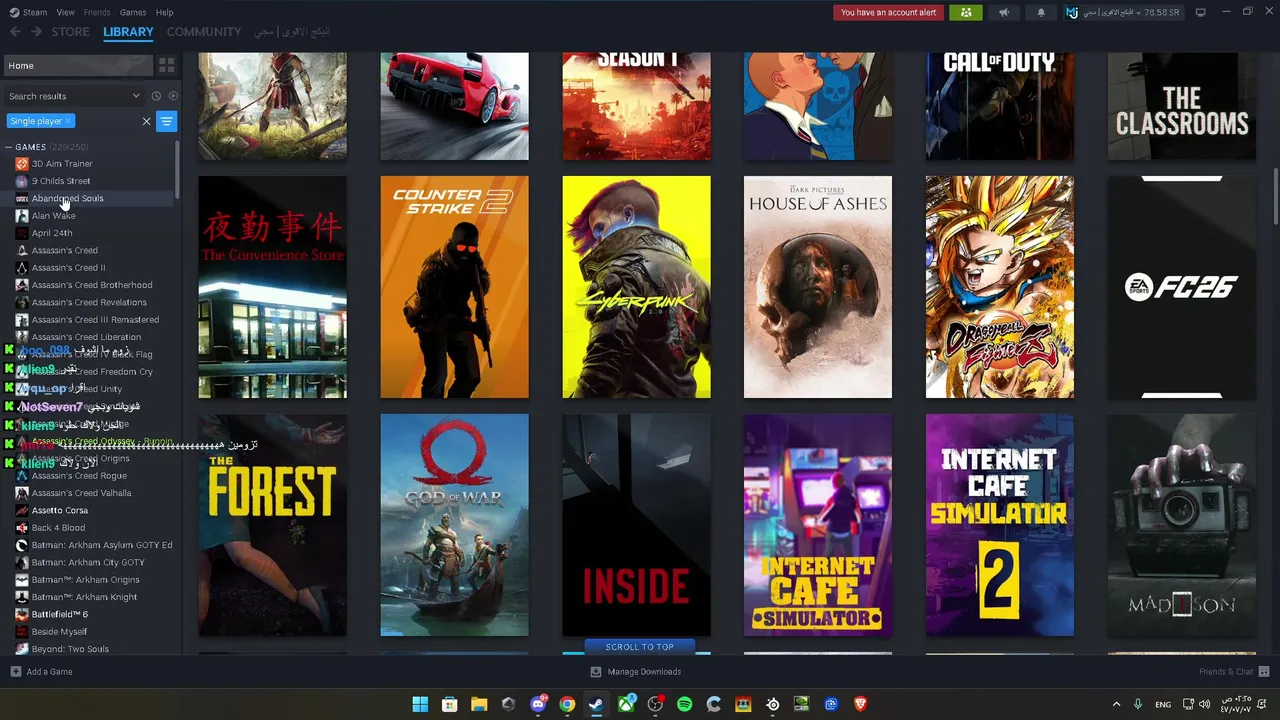Switch to the COMMUNITY tab
This screenshot has height=720, width=1280.
tap(204, 32)
